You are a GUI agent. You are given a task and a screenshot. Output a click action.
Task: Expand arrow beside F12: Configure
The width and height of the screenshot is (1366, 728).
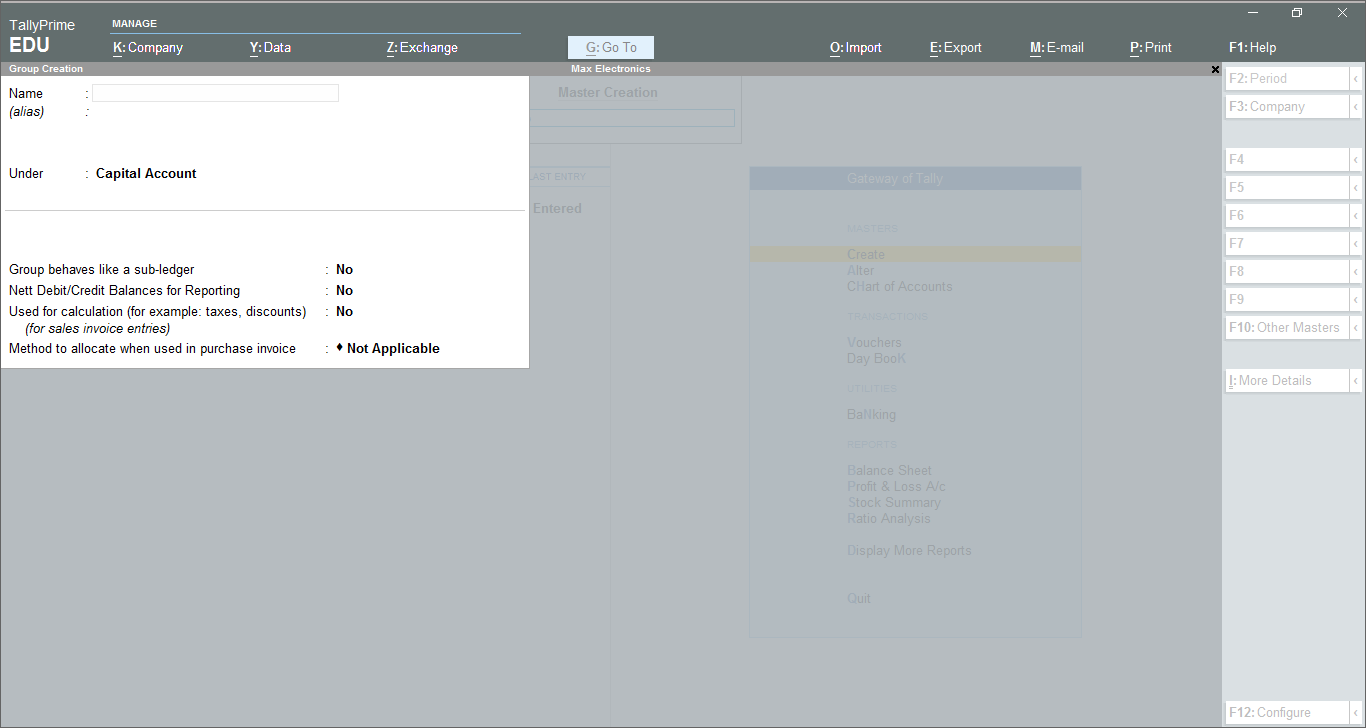(x=1356, y=712)
